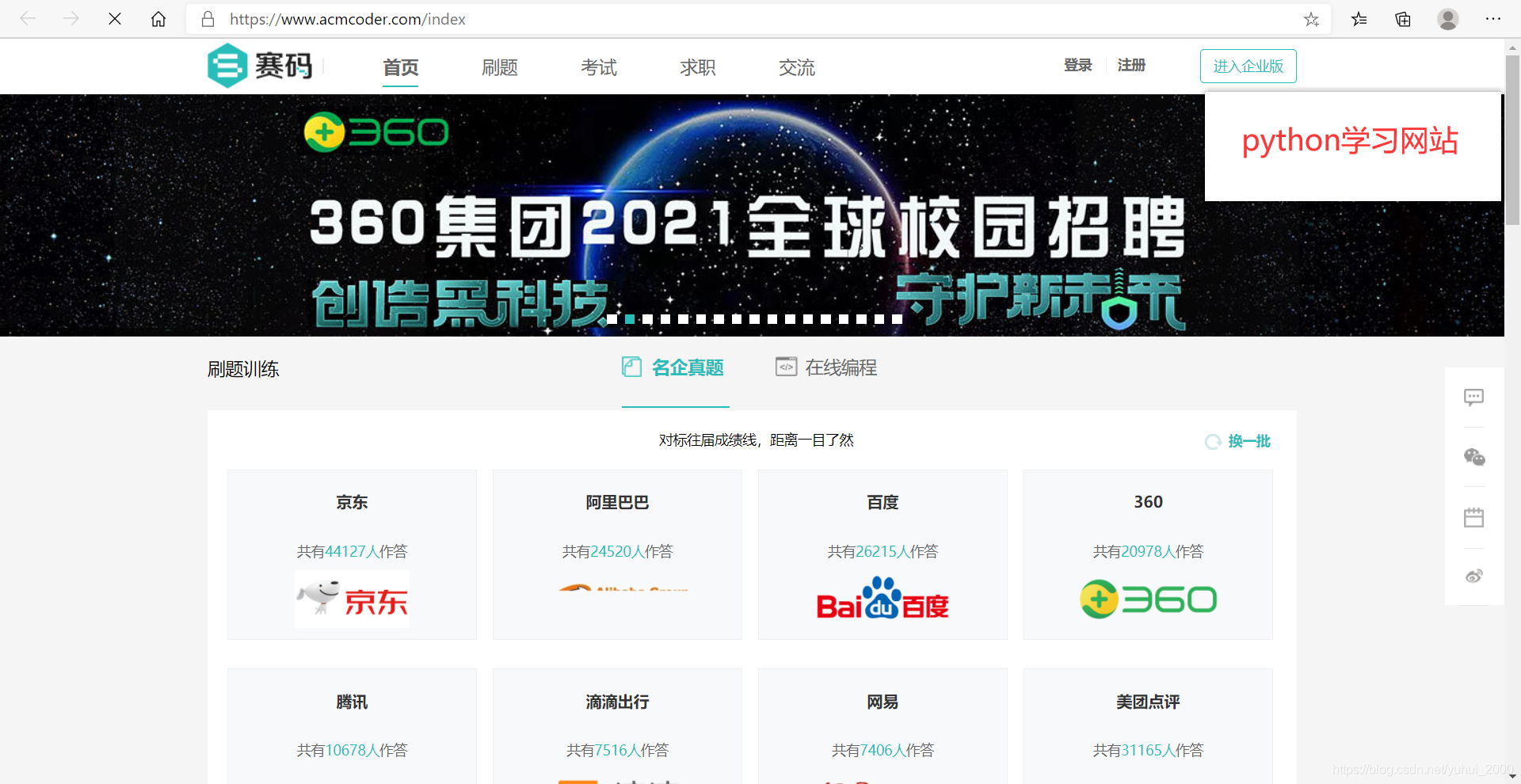Image resolution: width=1521 pixels, height=784 pixels.
Task: Open the chat feedback sidebar icon
Action: (x=1473, y=398)
